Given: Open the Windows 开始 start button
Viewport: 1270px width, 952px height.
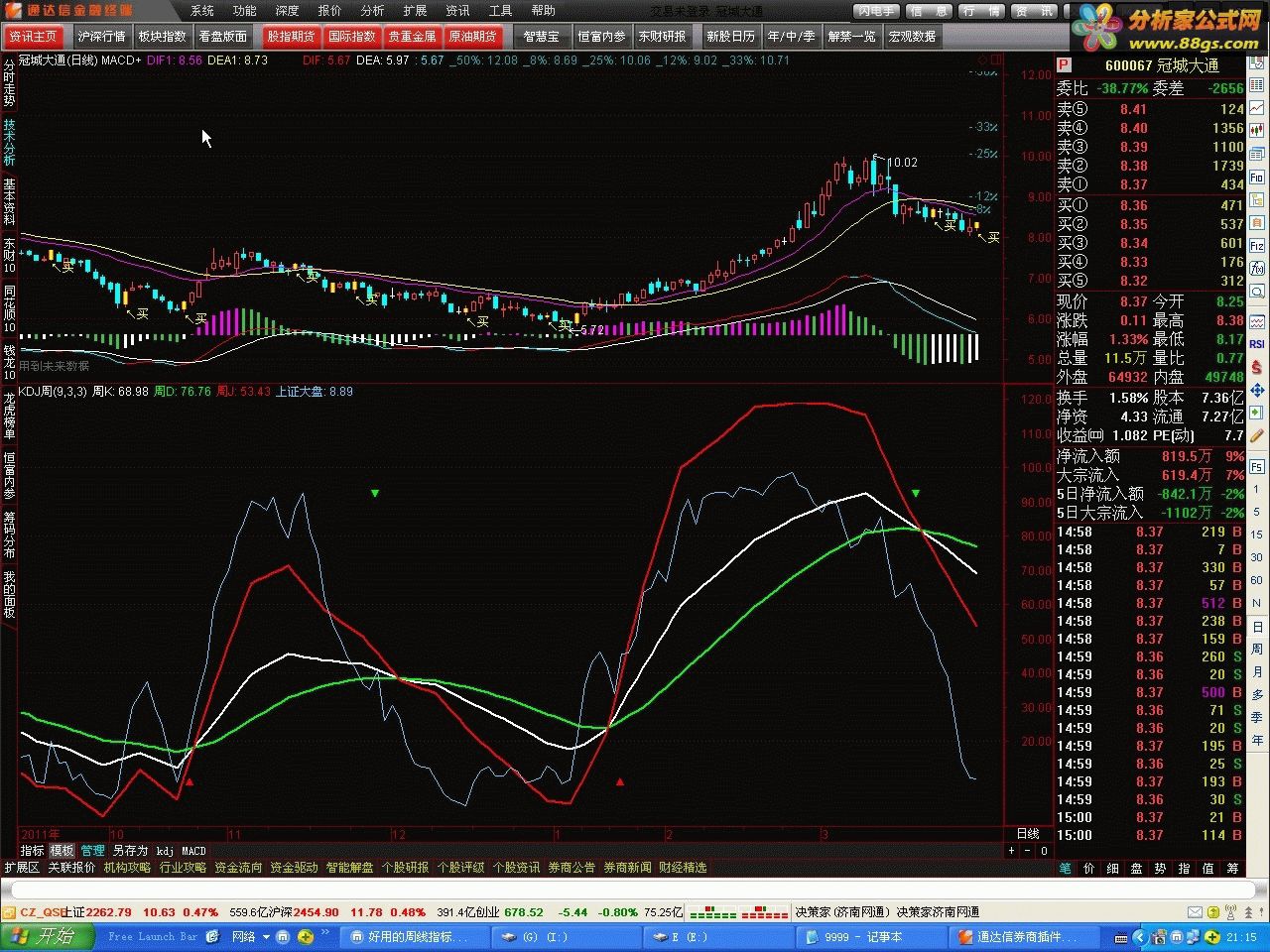Looking at the screenshot, I should pyautogui.click(x=48, y=936).
